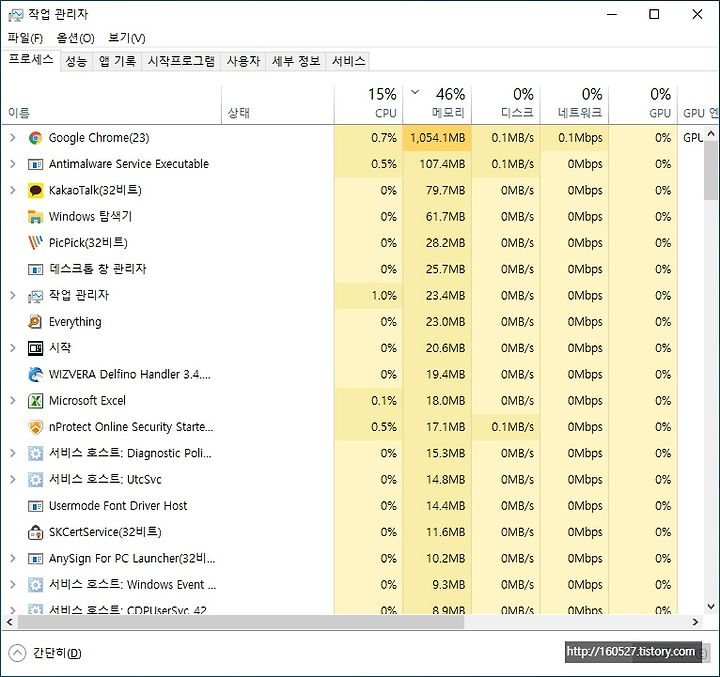Open the 파일(F) menu

click(x=25, y=38)
